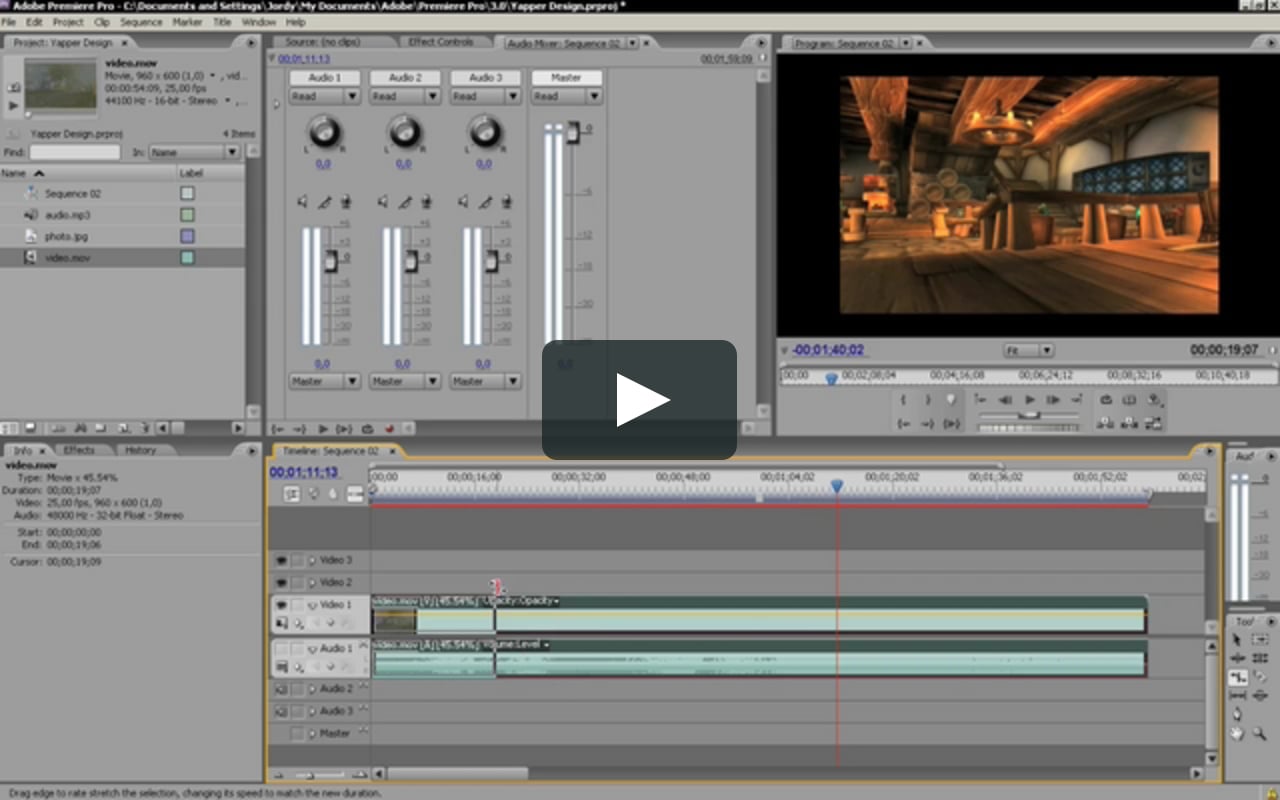This screenshot has width=1280, height=800.
Task: Click the Trim monitor button
Action: click(x=1153, y=424)
